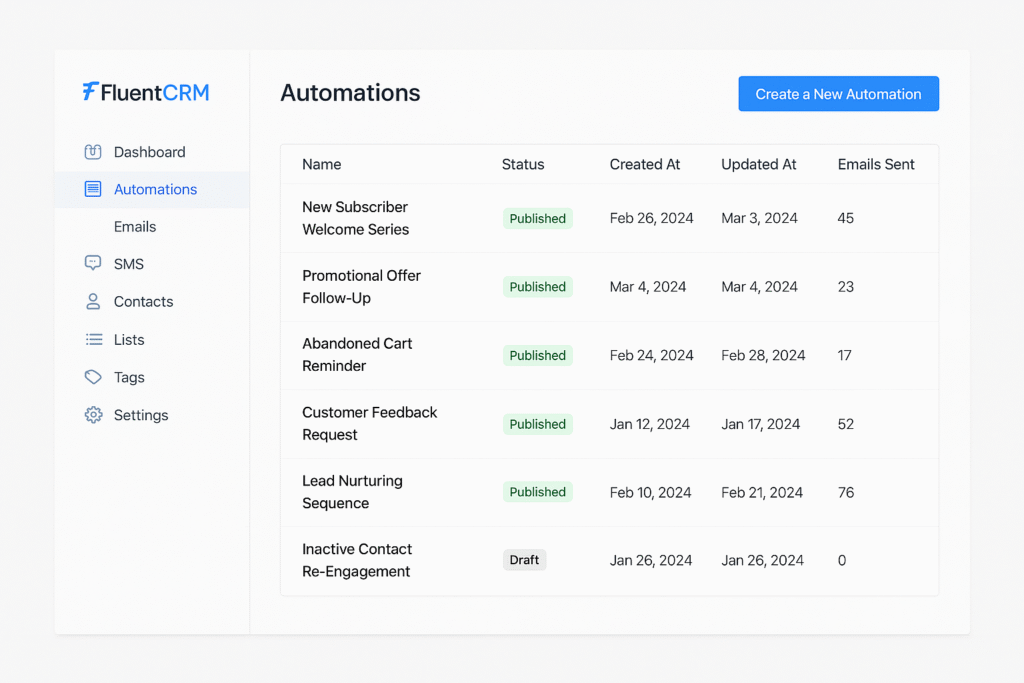The image size is (1024, 683).
Task: Go to Emails in the sidebar
Action: click(x=135, y=227)
